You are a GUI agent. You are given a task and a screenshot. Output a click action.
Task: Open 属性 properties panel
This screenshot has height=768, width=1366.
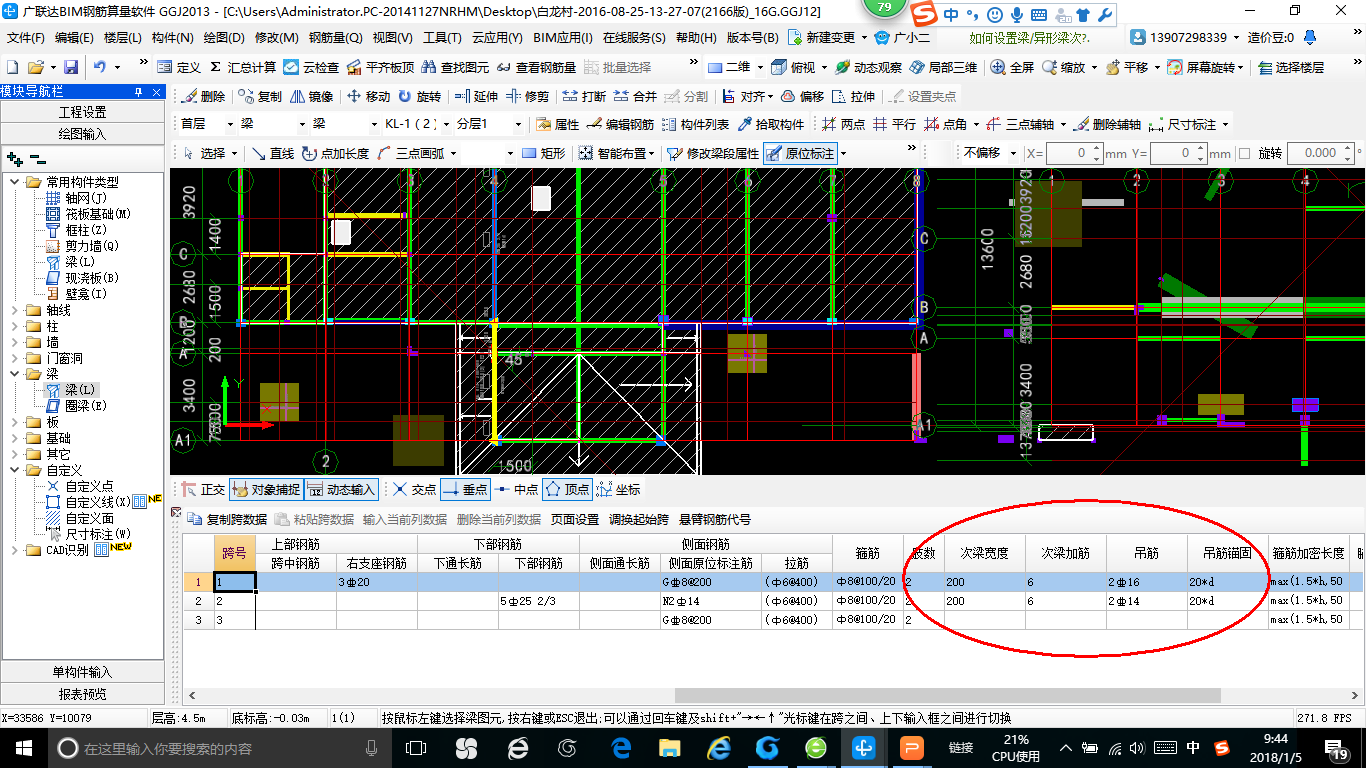pos(558,124)
